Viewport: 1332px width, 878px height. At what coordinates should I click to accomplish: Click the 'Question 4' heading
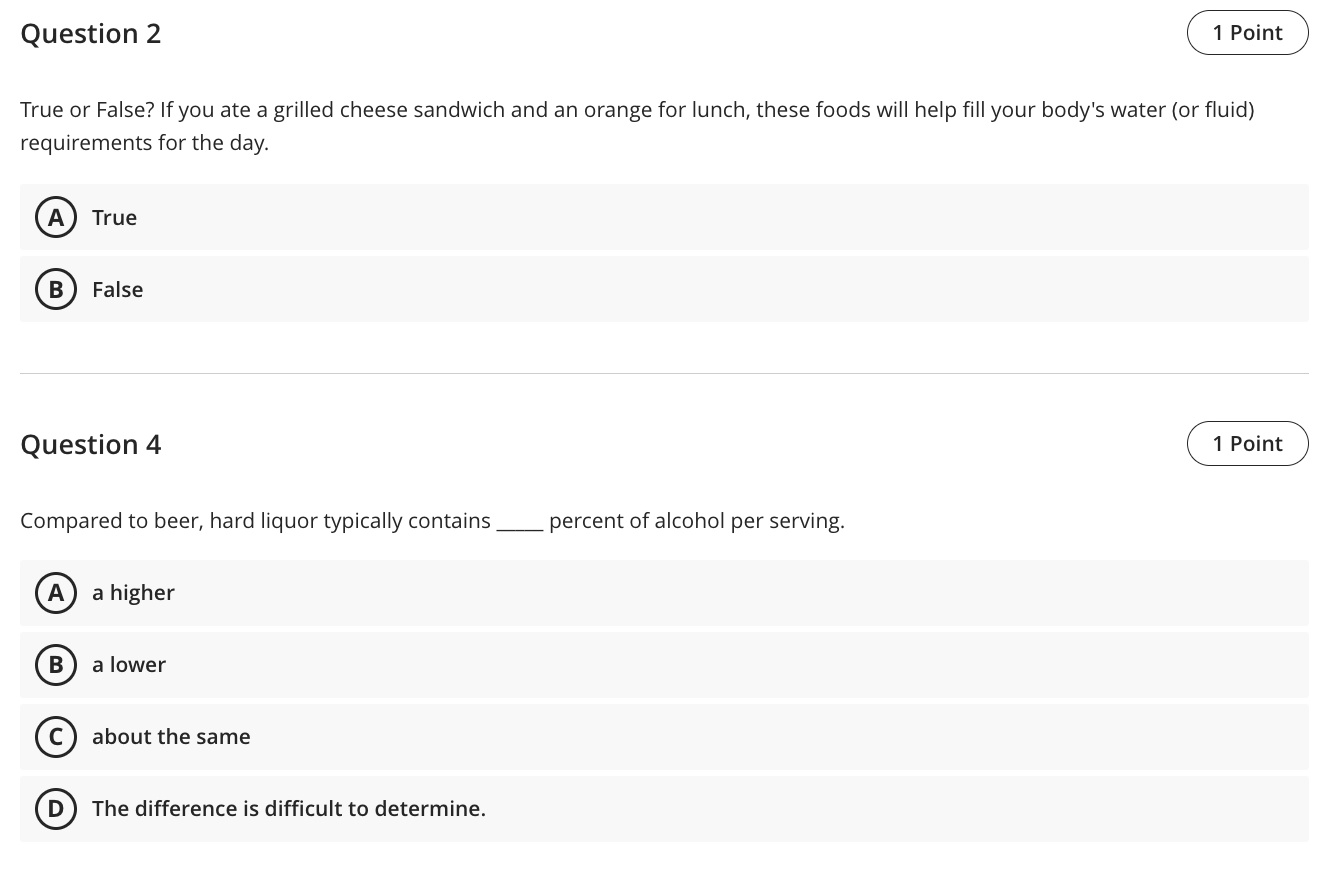(91, 445)
